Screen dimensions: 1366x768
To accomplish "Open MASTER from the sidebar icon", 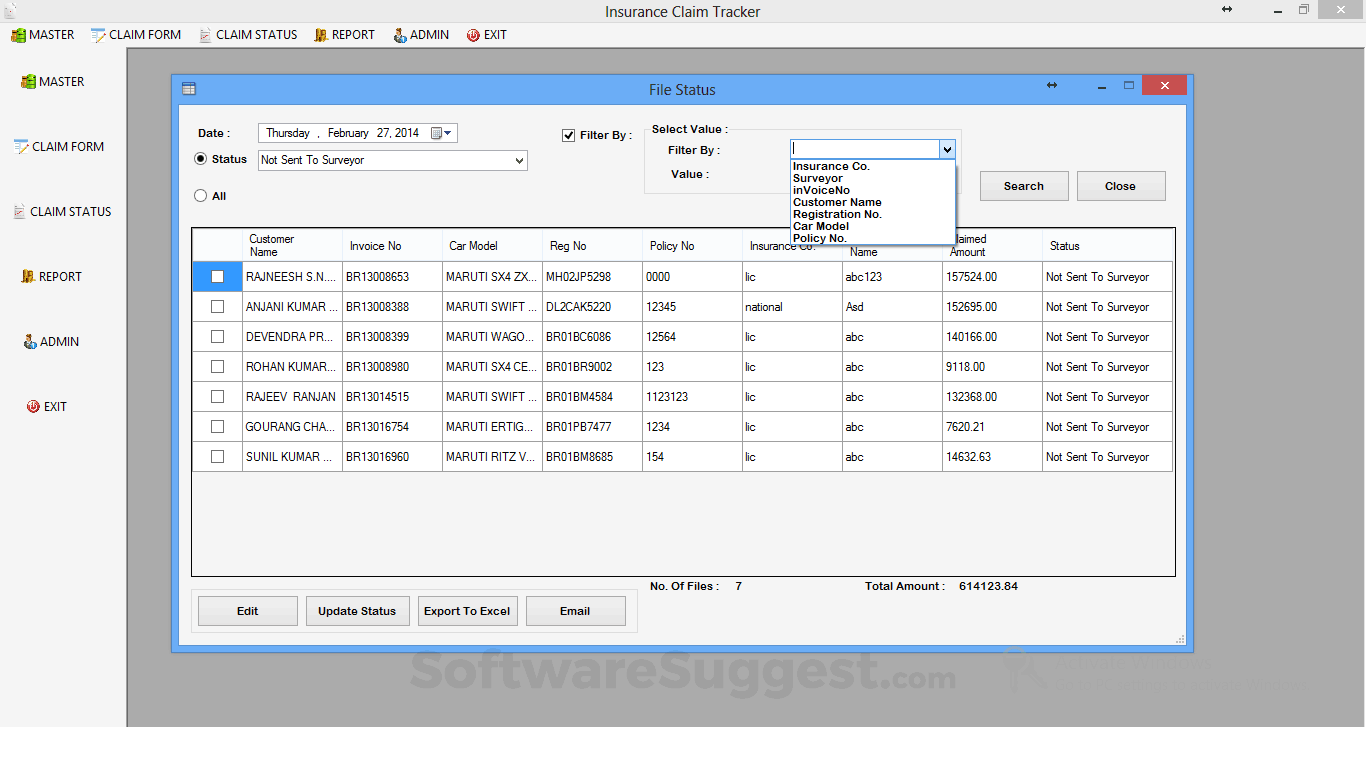I will point(51,81).
